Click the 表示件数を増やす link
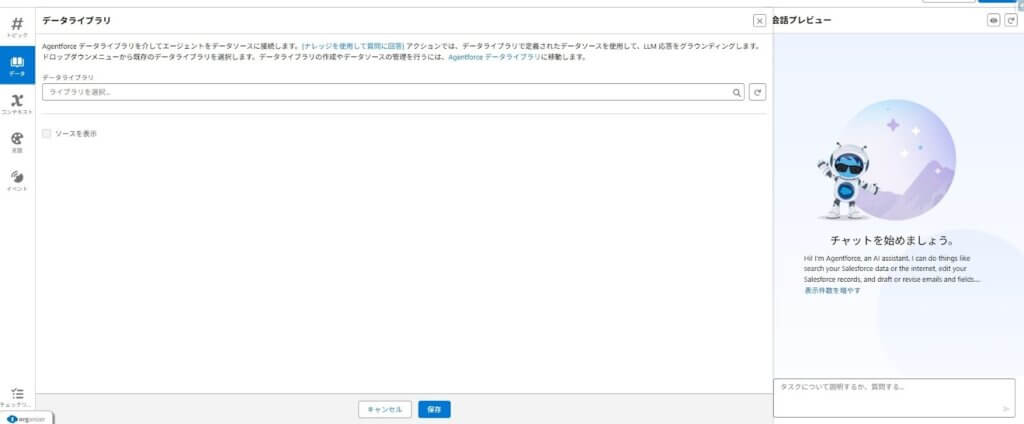 (x=833, y=291)
